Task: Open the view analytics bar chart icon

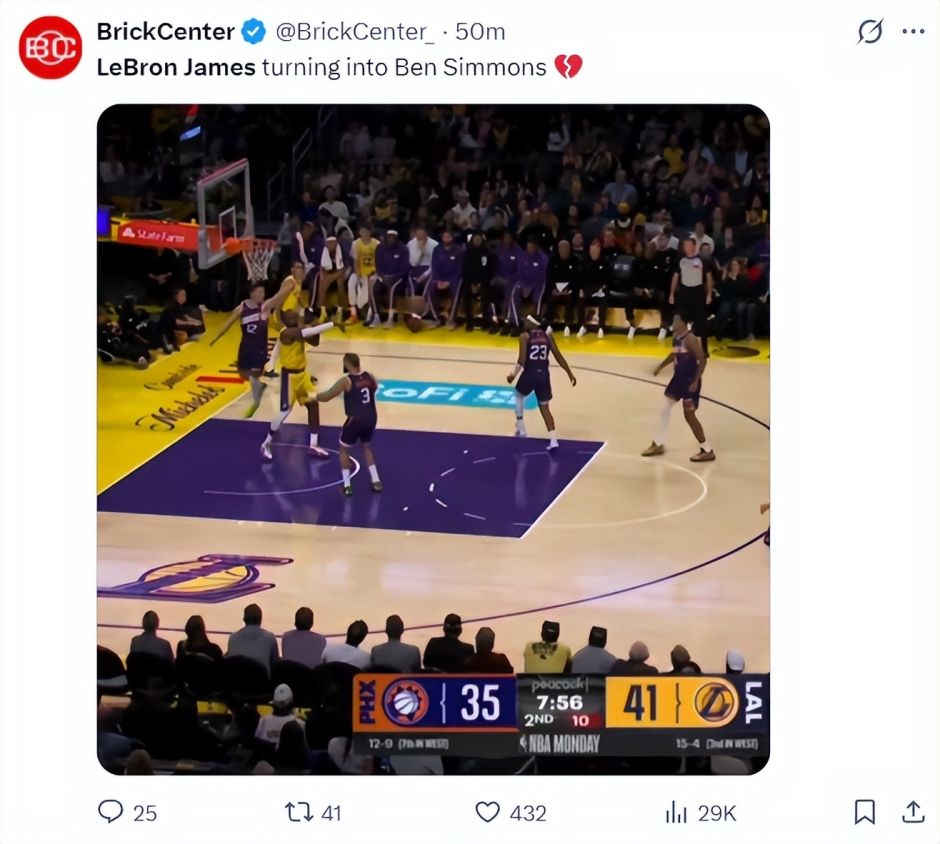Action: 677,811
